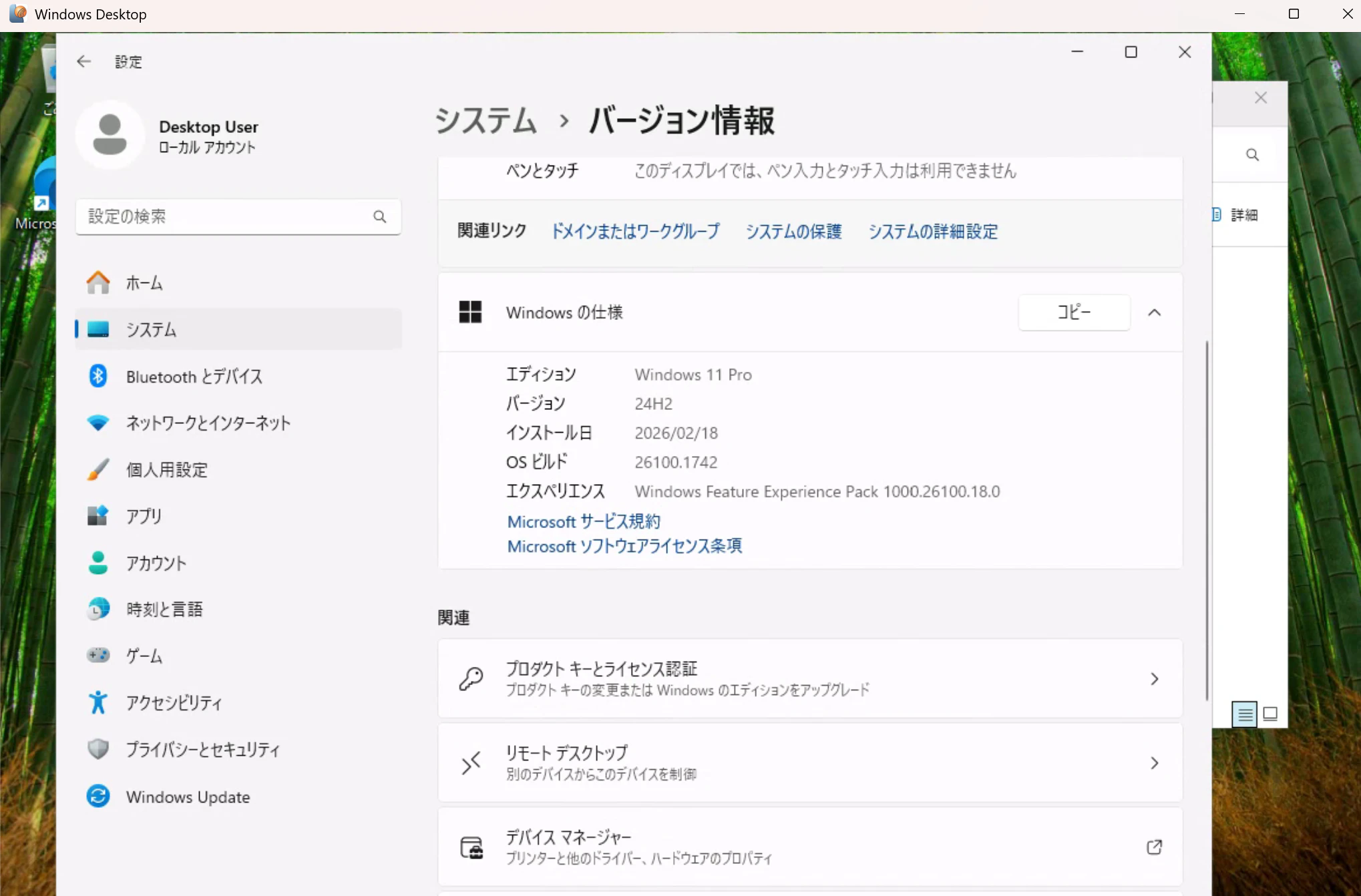Screen dimensions: 1361x896
Task: Open ドメインまたはワークグループ link
Action: tap(635, 231)
